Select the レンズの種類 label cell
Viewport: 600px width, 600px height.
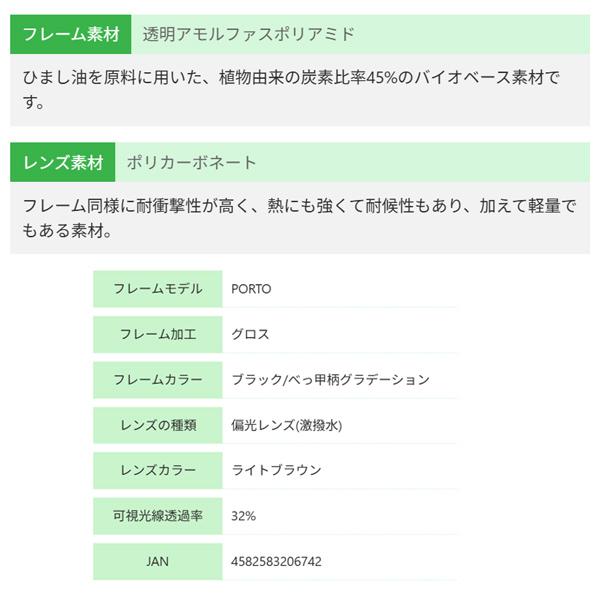point(158,425)
